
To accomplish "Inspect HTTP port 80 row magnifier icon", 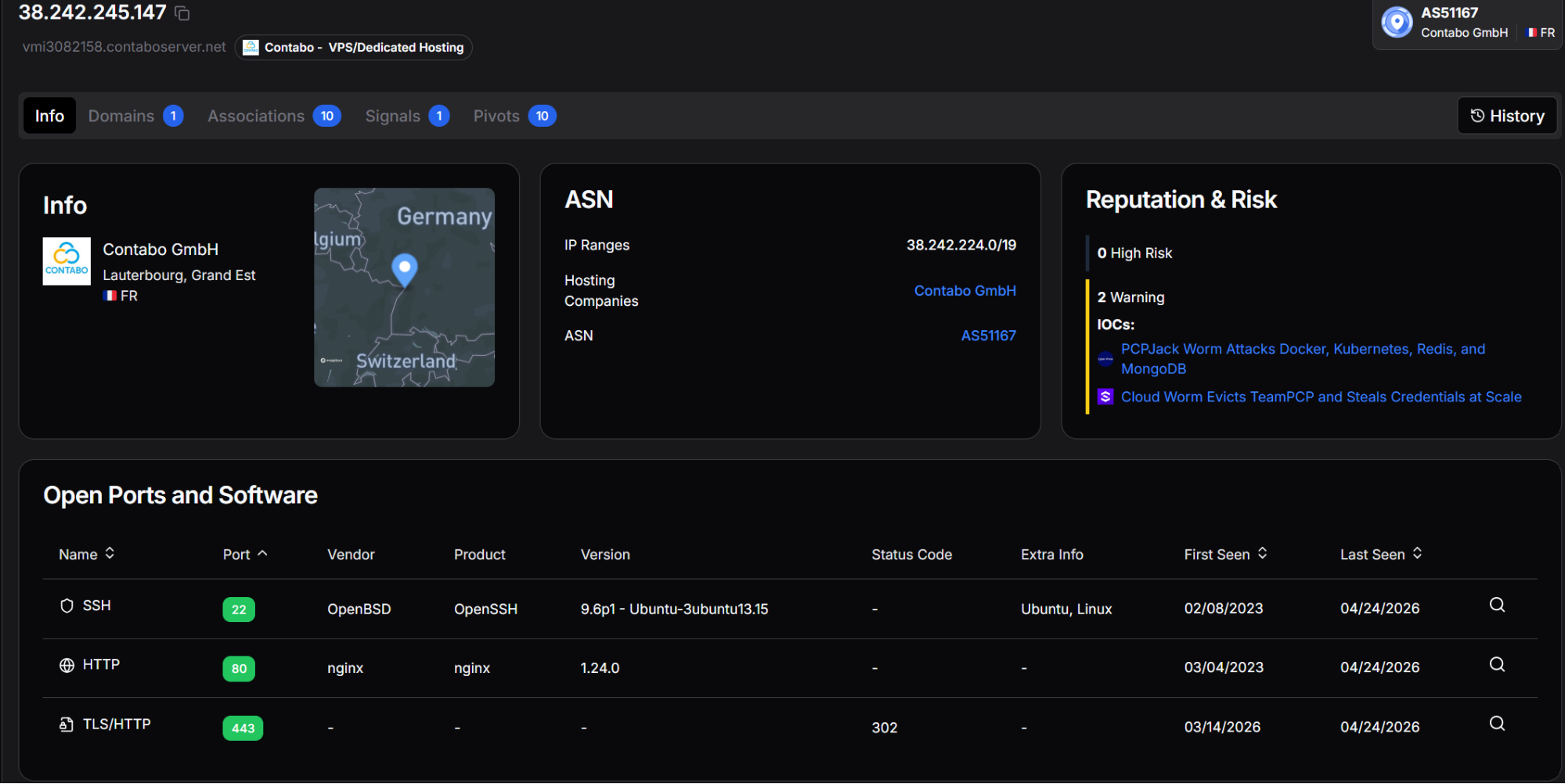I will (x=1497, y=664).
